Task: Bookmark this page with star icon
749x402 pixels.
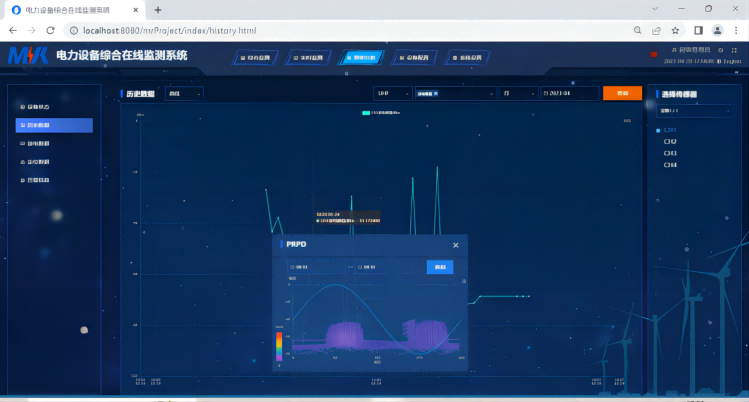Action: [x=675, y=30]
